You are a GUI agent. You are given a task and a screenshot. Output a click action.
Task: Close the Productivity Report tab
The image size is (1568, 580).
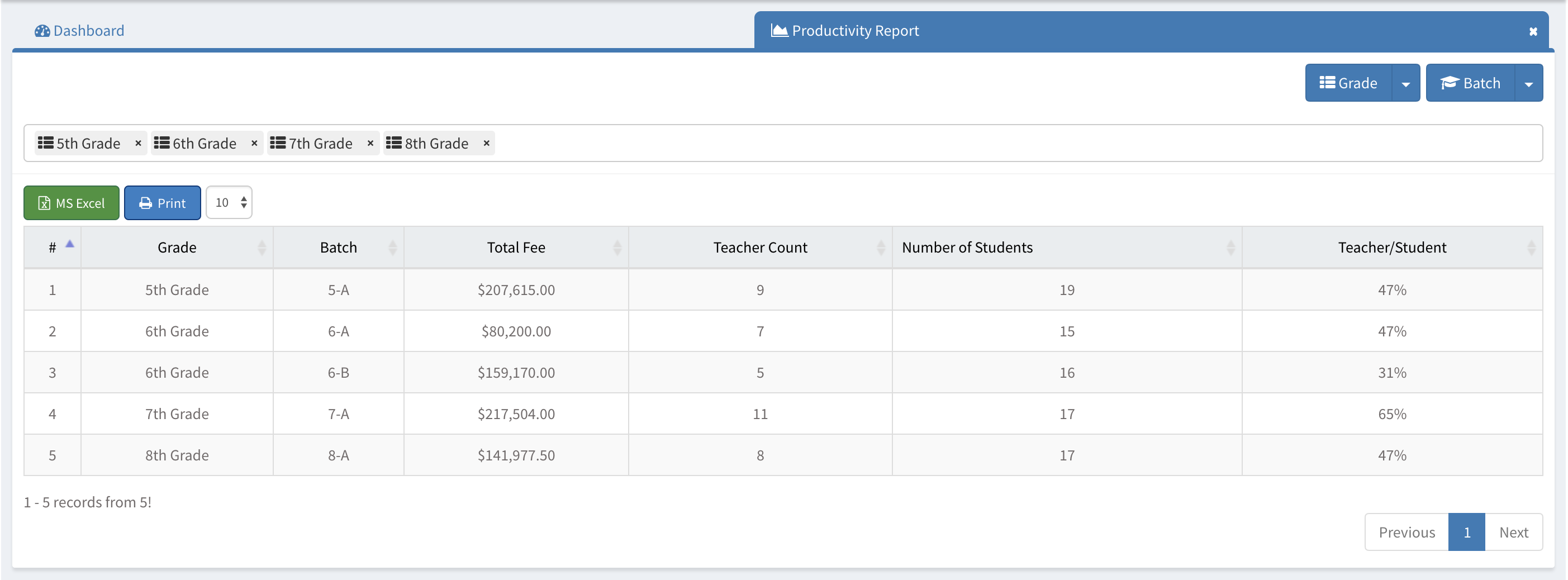(x=1533, y=32)
